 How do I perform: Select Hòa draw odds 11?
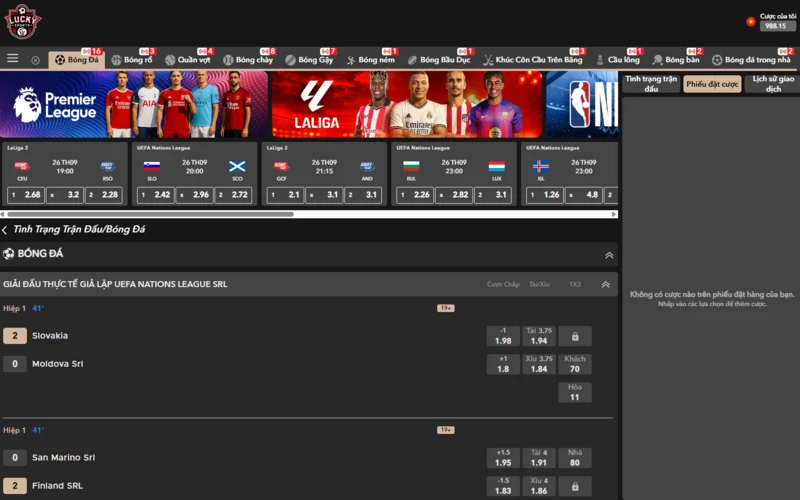[x=575, y=392]
